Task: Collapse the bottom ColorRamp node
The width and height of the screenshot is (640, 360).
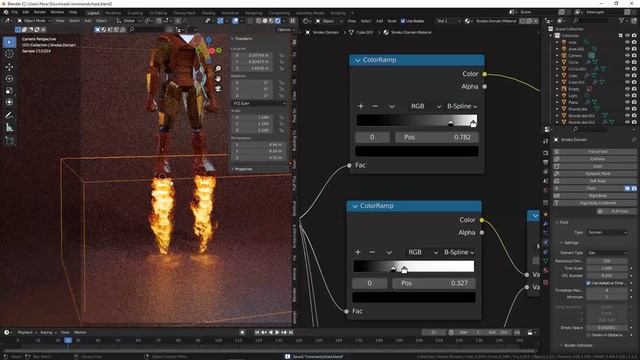Action: pos(355,206)
